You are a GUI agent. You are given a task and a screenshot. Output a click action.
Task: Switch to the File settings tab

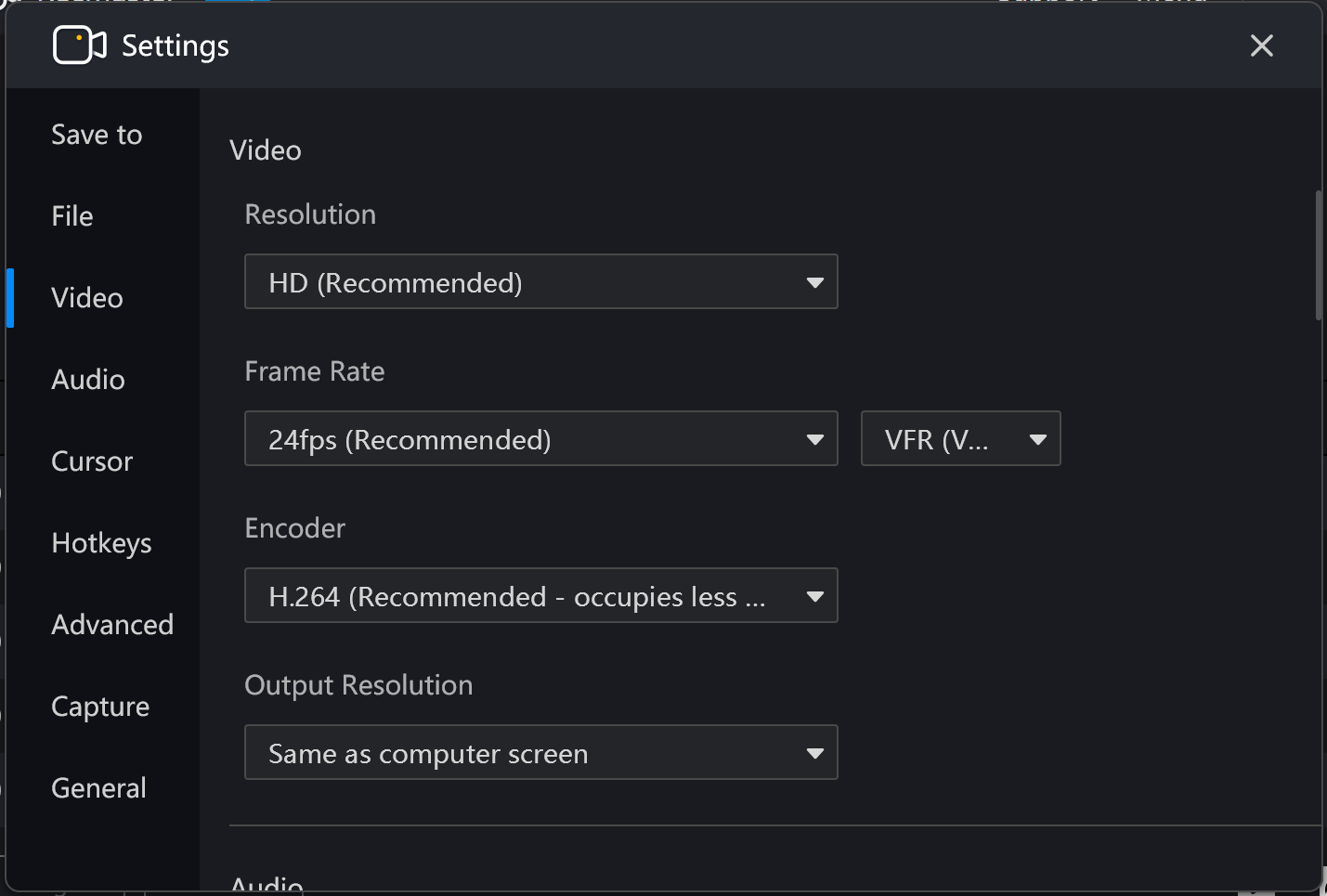point(72,216)
